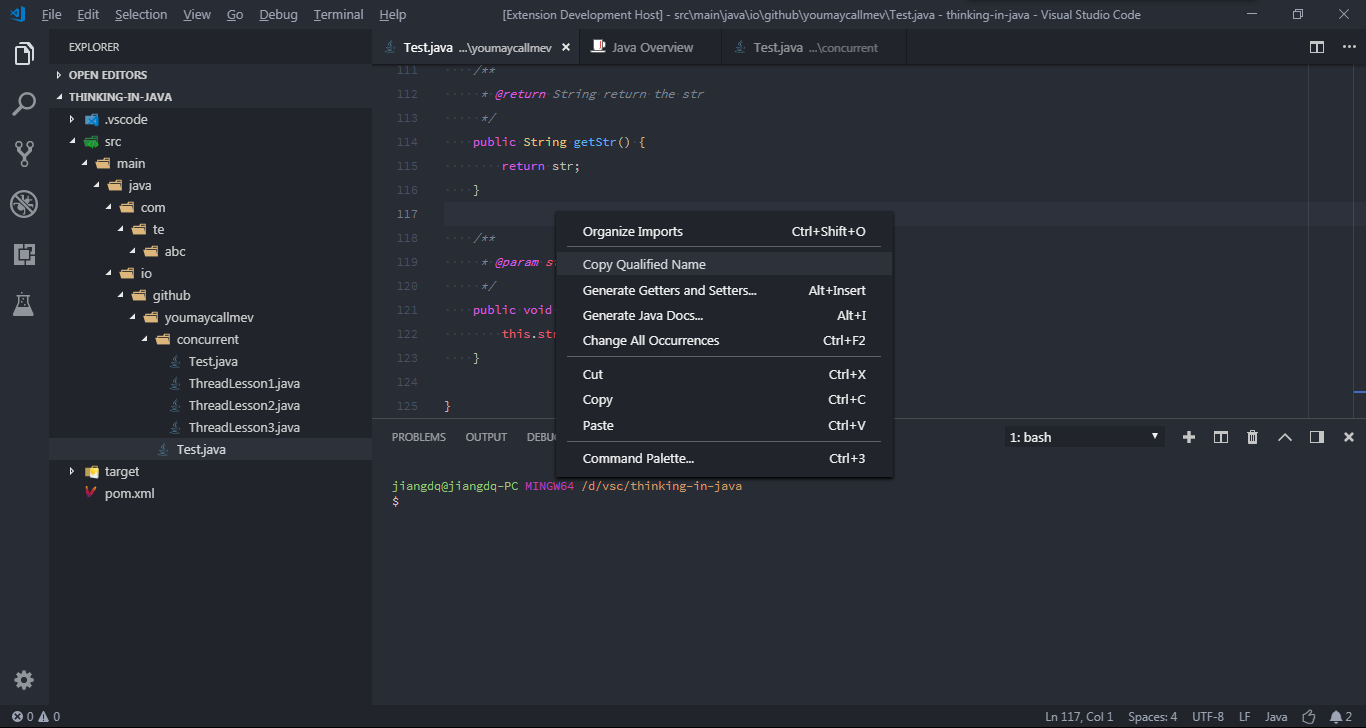Open ThreadLesson1.java in explorer

point(244,383)
